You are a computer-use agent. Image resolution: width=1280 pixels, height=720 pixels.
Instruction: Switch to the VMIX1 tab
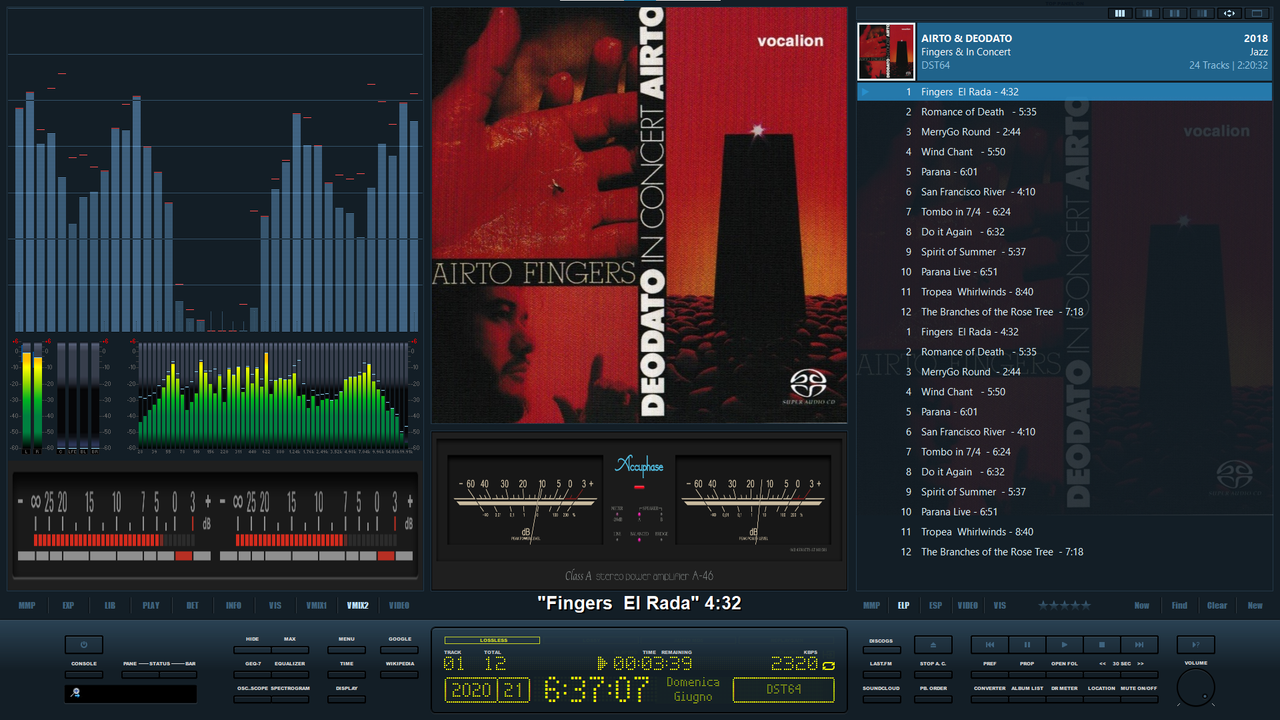(316, 605)
